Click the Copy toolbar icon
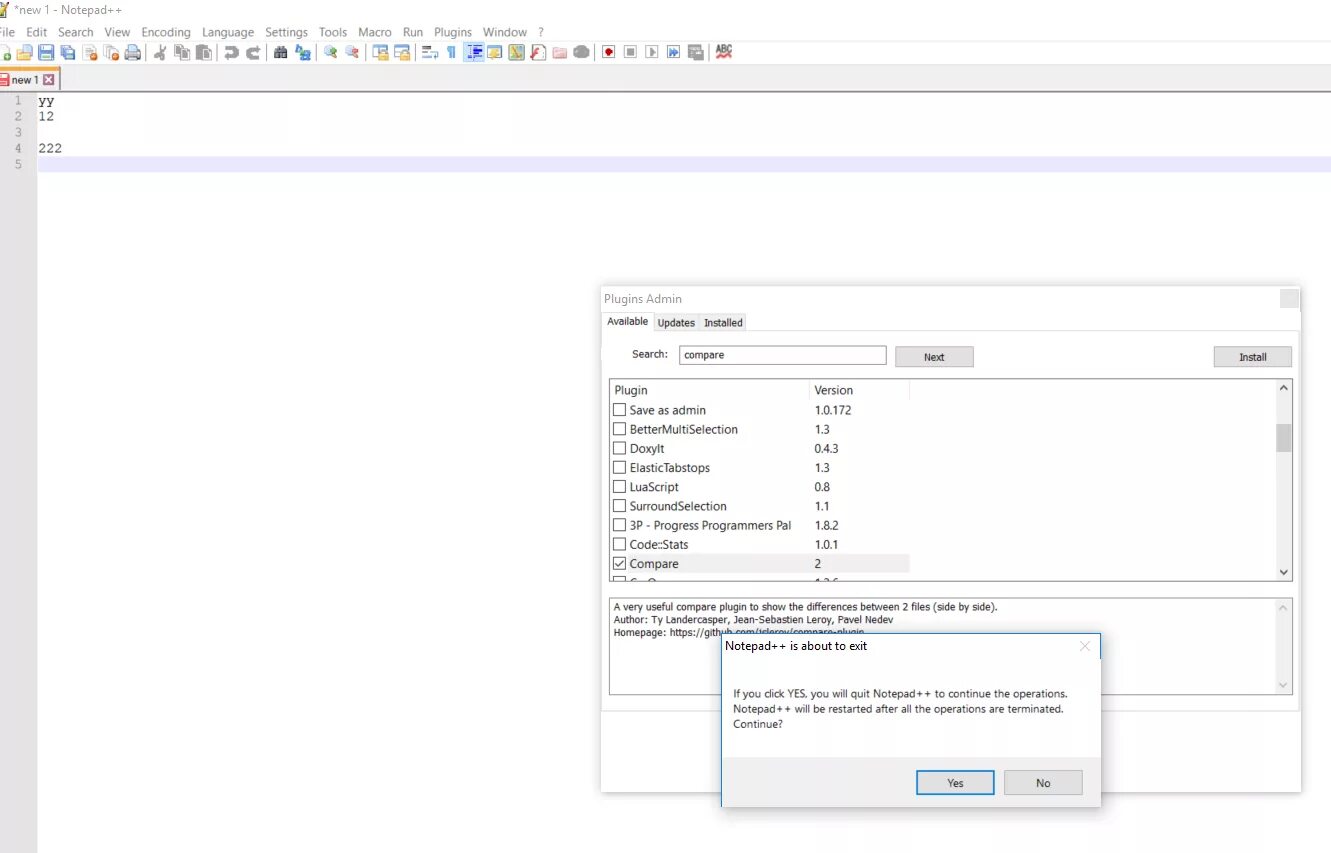 pos(182,52)
